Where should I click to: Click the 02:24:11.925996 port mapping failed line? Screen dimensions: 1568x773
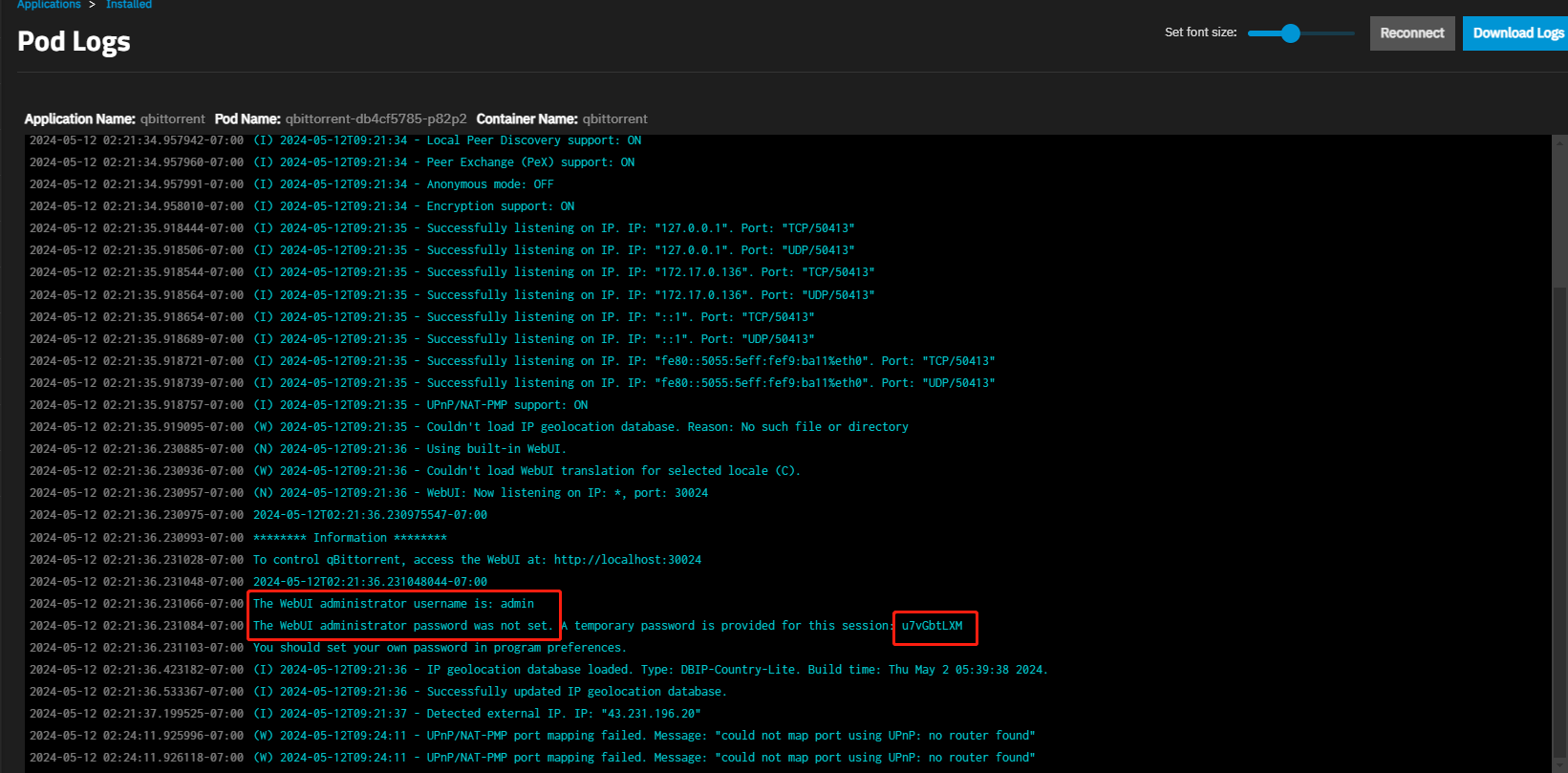(x=532, y=736)
